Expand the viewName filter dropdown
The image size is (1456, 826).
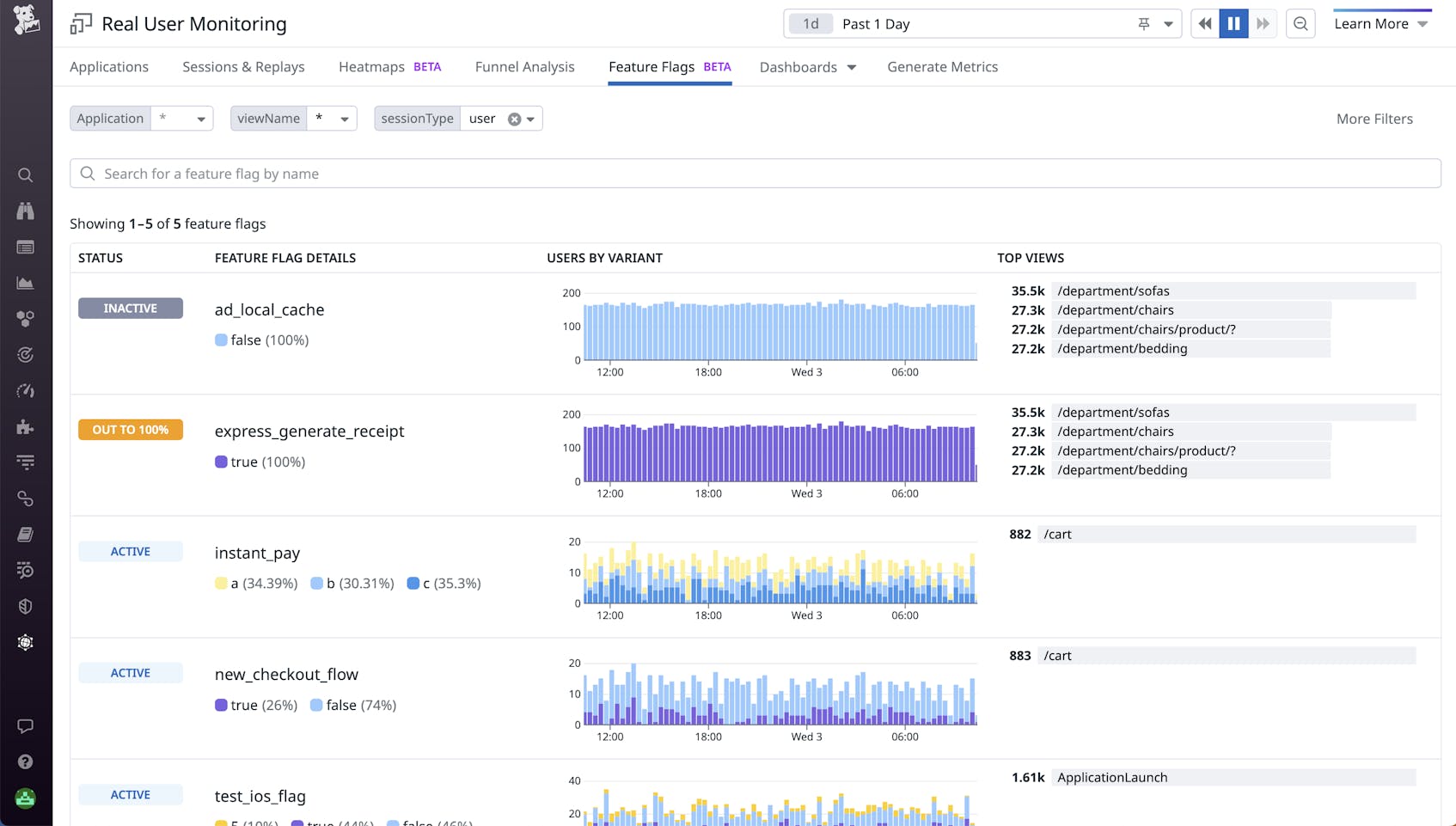coord(345,119)
